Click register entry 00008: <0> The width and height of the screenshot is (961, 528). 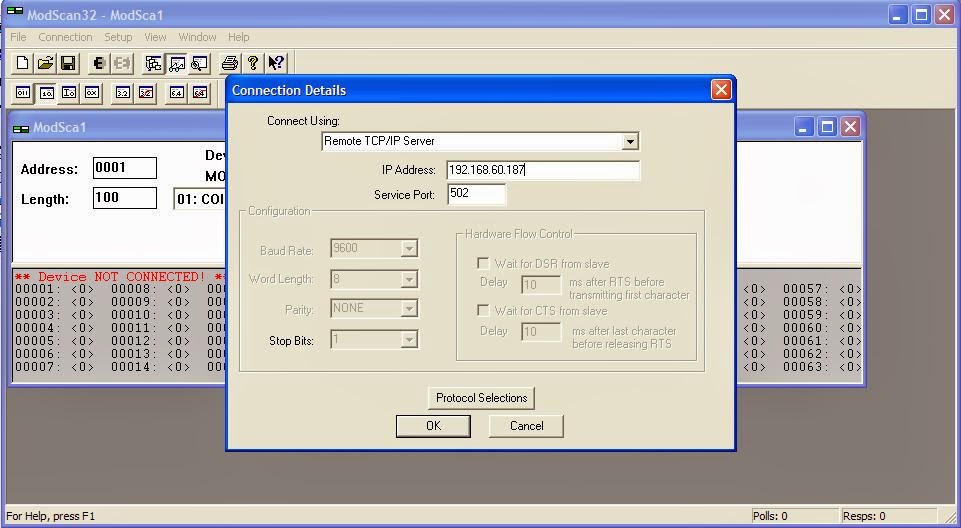pyautogui.click(x=151, y=289)
